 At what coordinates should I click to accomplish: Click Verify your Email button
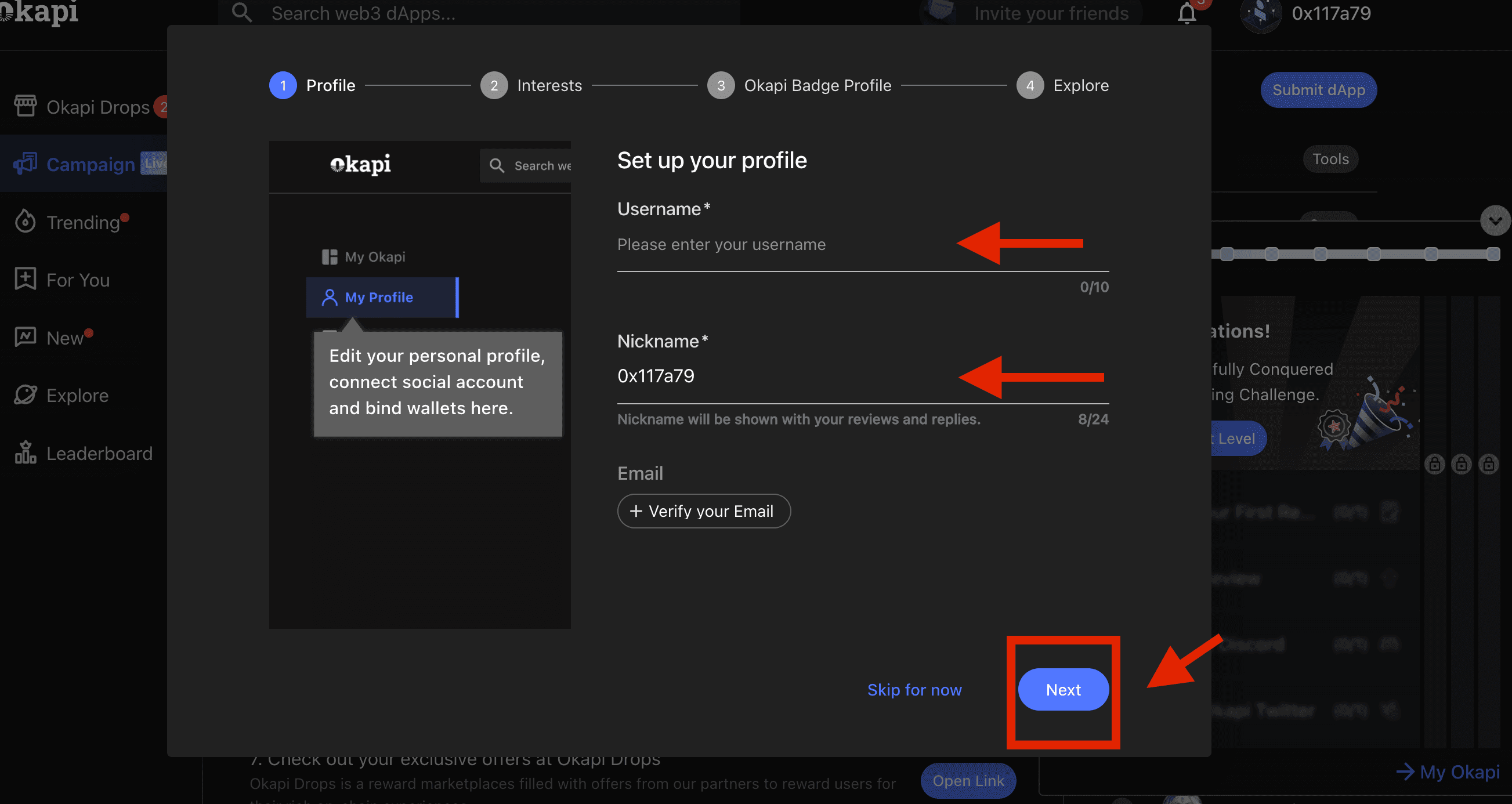click(x=704, y=511)
